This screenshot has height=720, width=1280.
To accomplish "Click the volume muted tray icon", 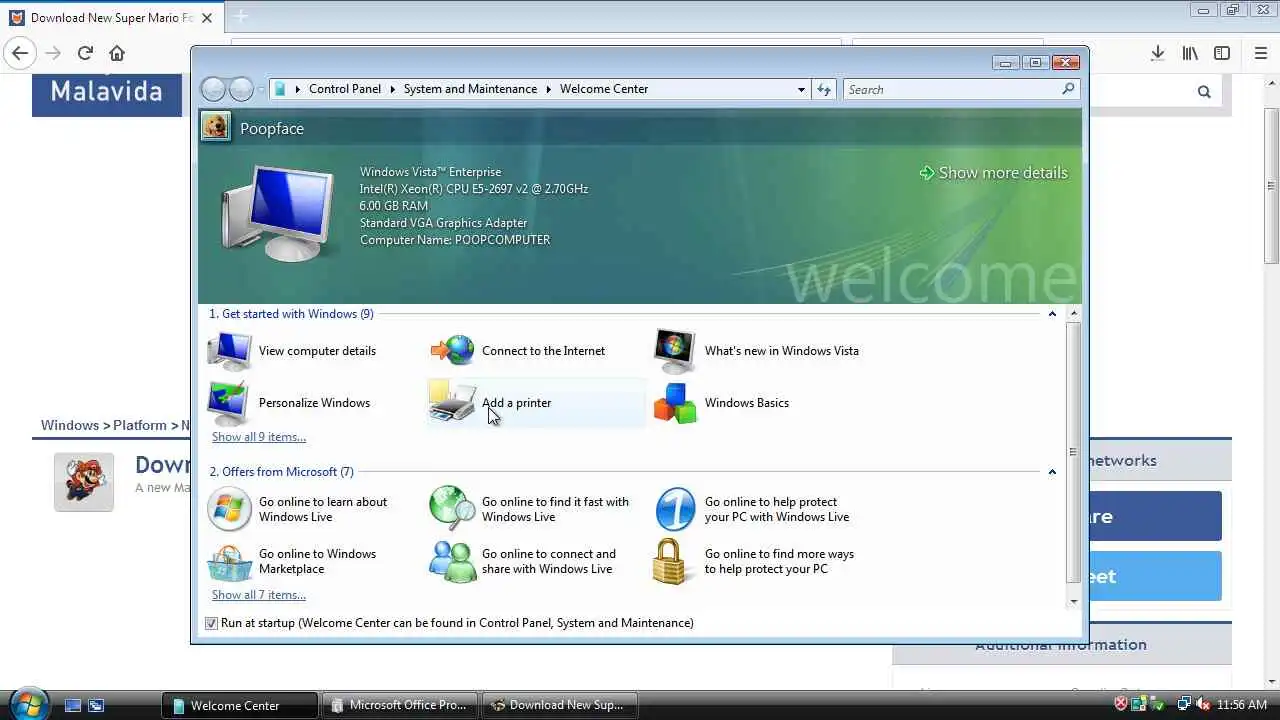I will [x=1203, y=704].
